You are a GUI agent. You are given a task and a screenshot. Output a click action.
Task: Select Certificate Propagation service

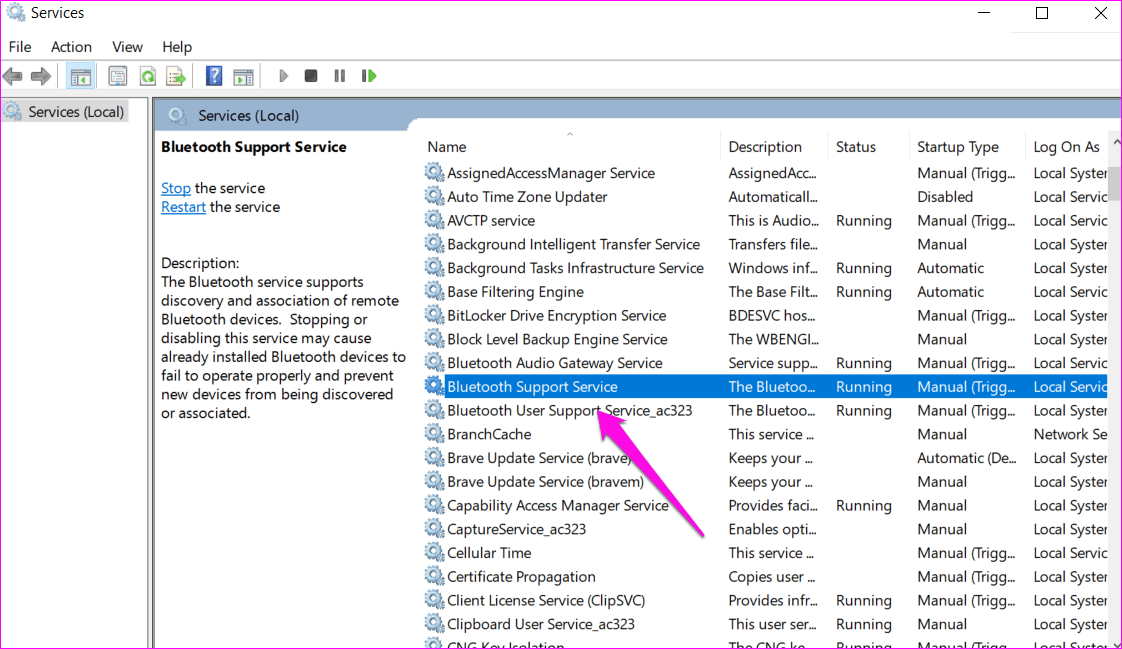coord(765,576)
